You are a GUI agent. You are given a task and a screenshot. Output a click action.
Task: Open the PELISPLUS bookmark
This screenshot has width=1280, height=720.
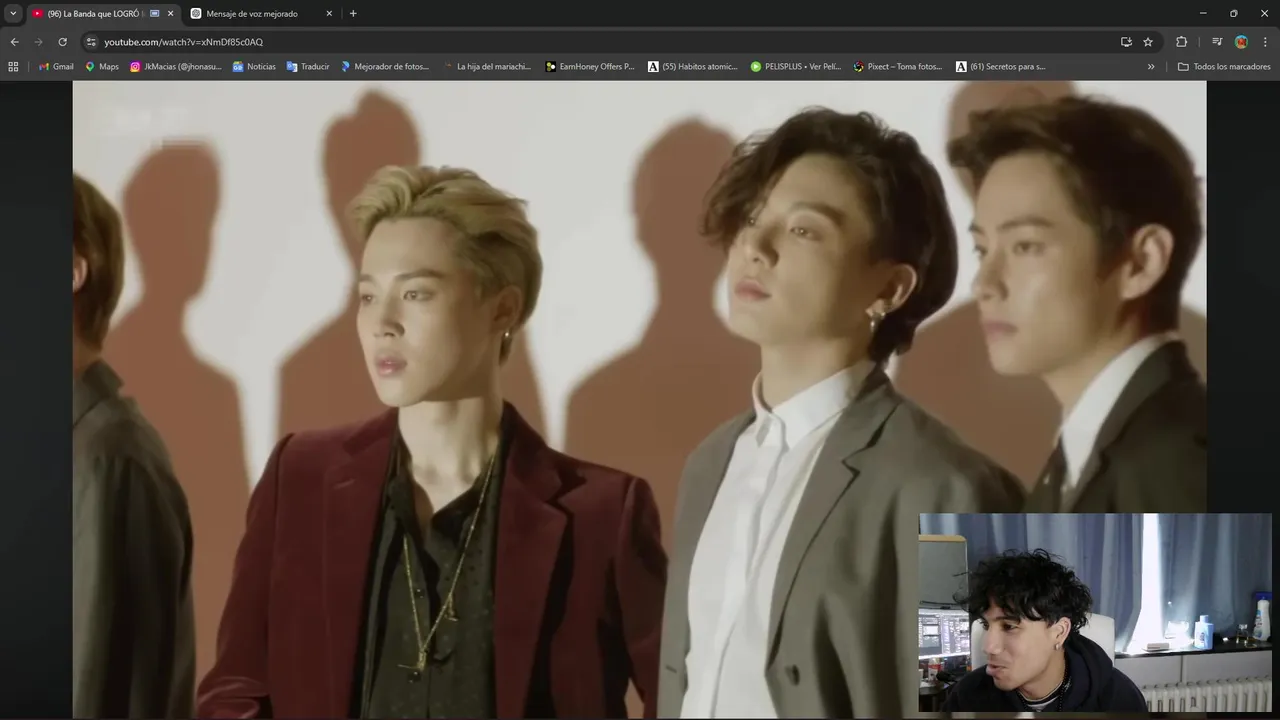tap(796, 67)
